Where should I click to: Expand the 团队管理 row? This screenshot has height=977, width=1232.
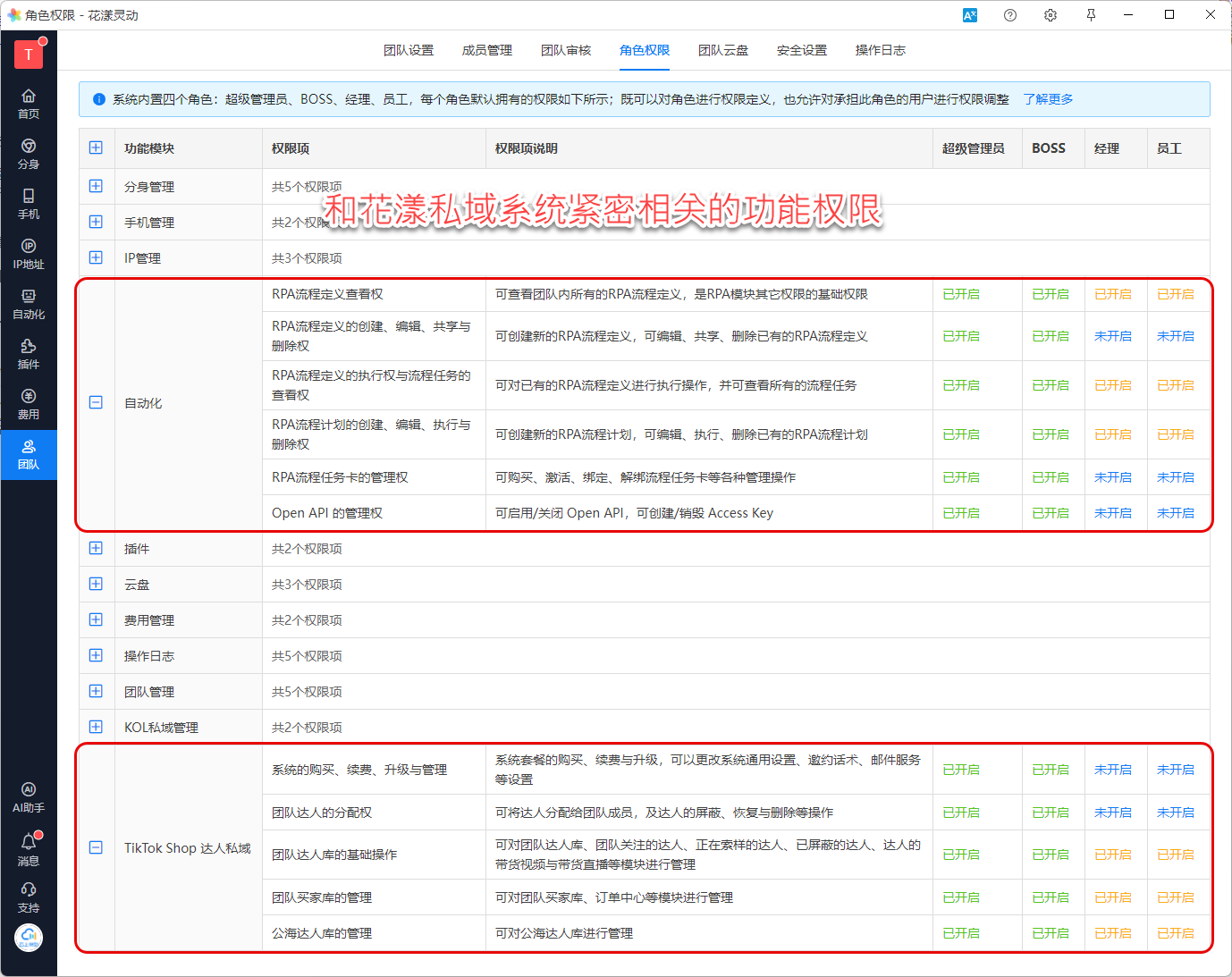point(96,691)
